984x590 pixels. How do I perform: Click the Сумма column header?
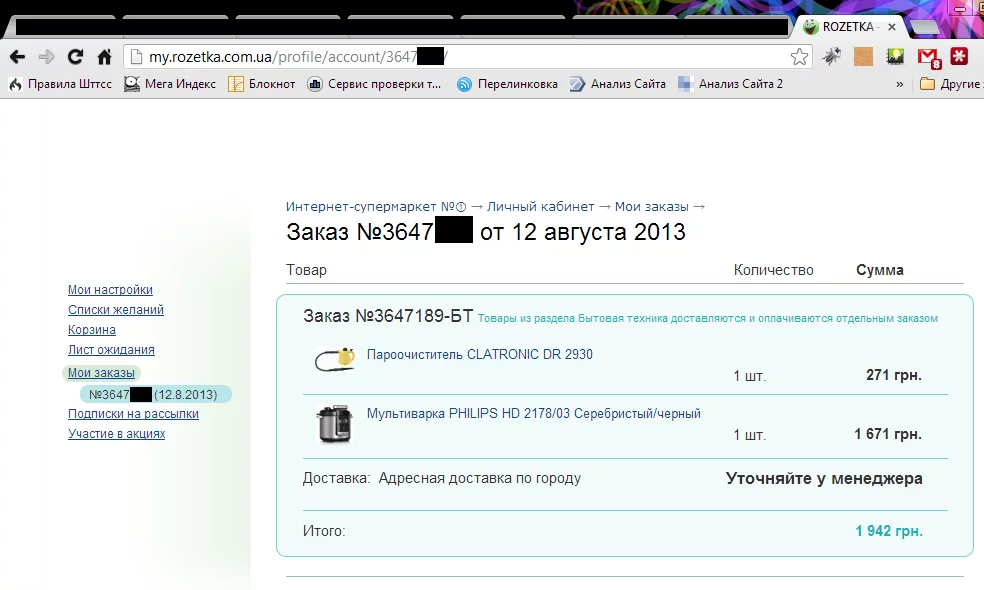(880, 270)
